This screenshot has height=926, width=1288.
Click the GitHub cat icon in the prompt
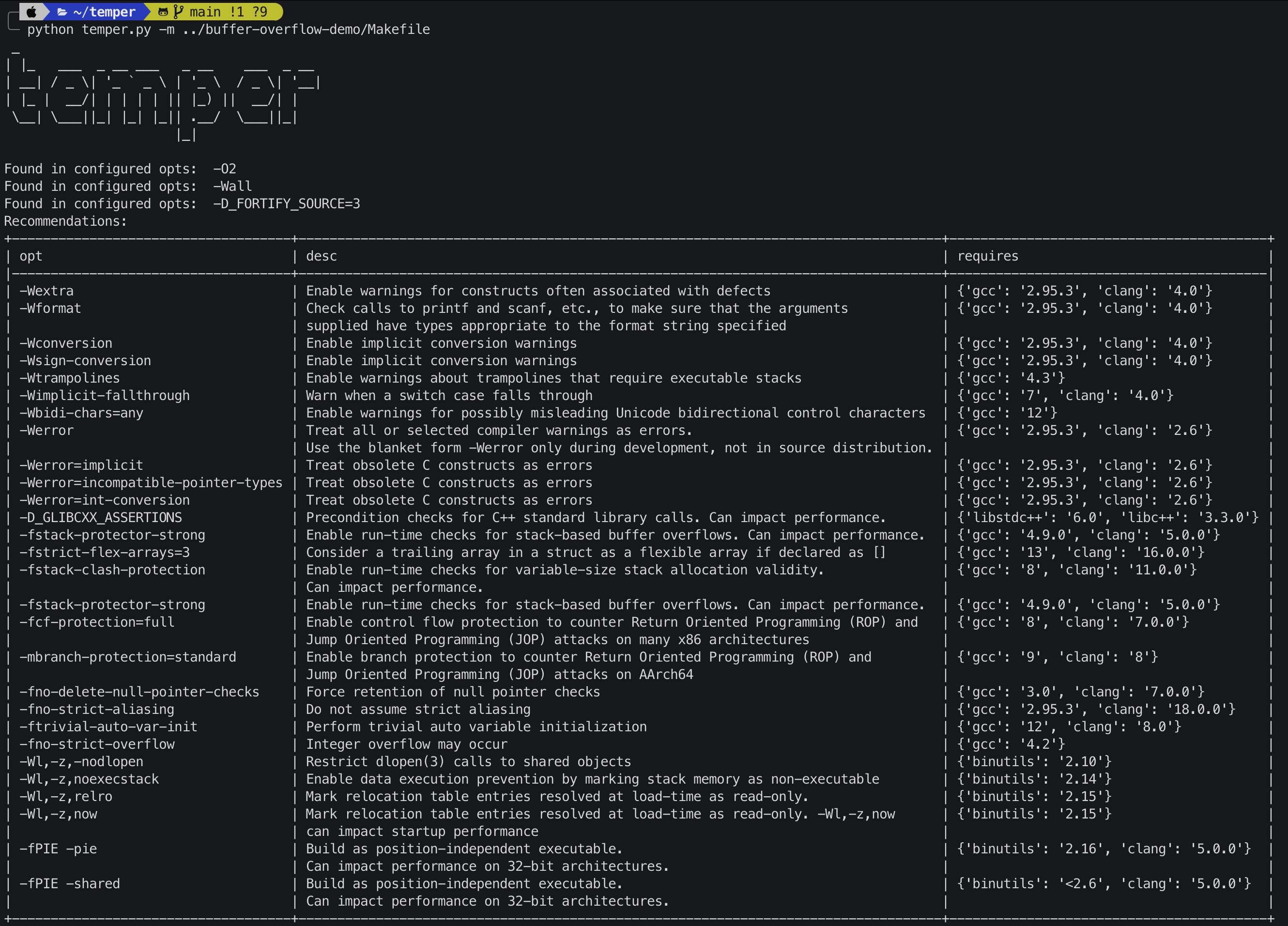coord(163,12)
